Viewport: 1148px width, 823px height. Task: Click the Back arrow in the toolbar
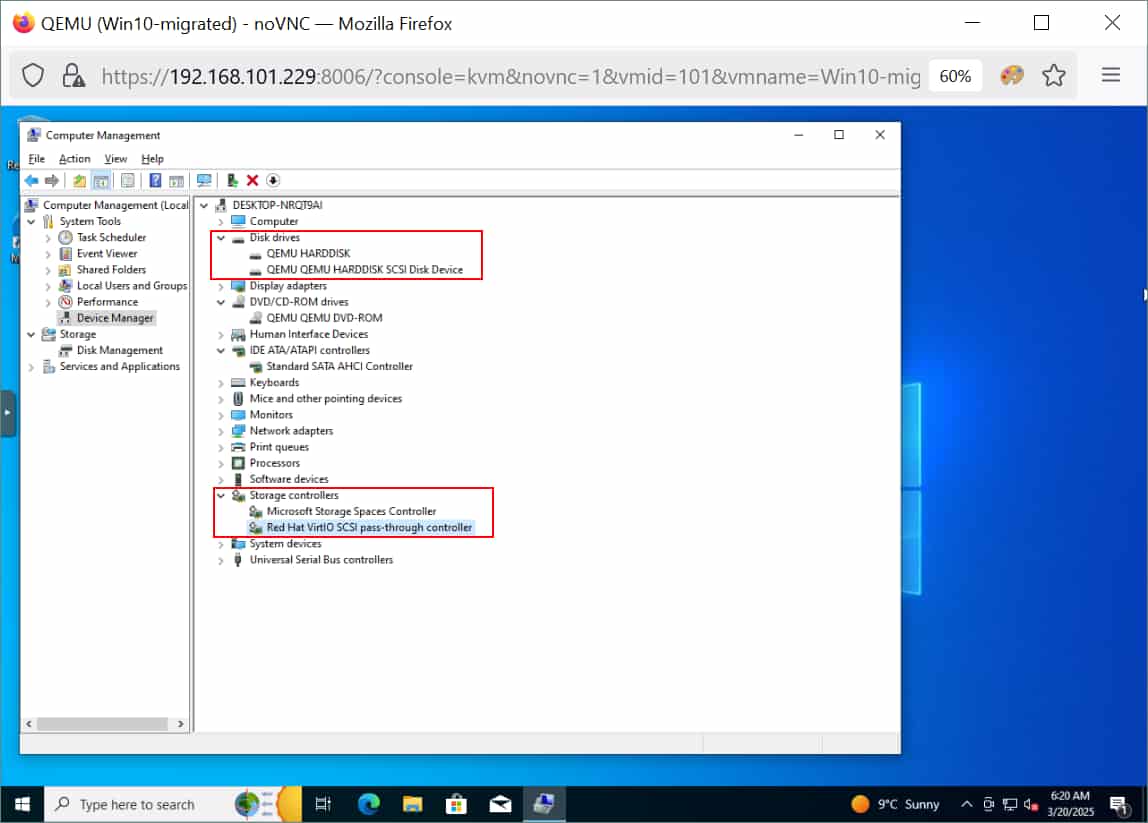pos(31,180)
